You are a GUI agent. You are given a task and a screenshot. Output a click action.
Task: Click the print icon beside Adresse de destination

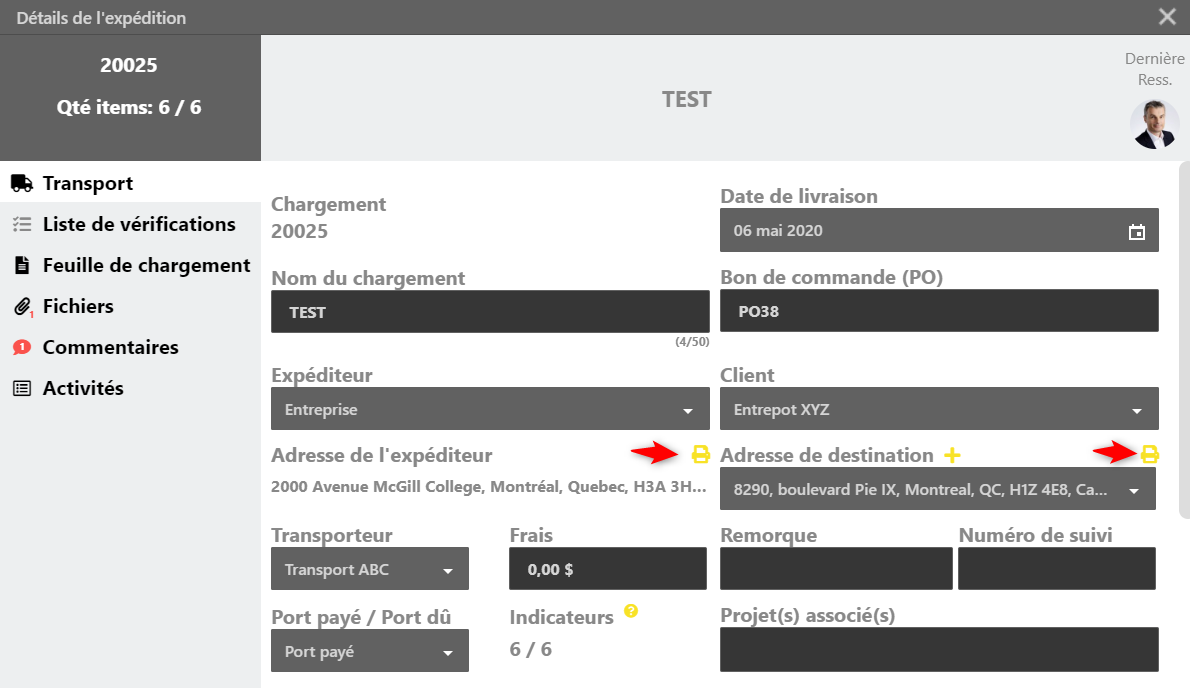pos(1150,455)
